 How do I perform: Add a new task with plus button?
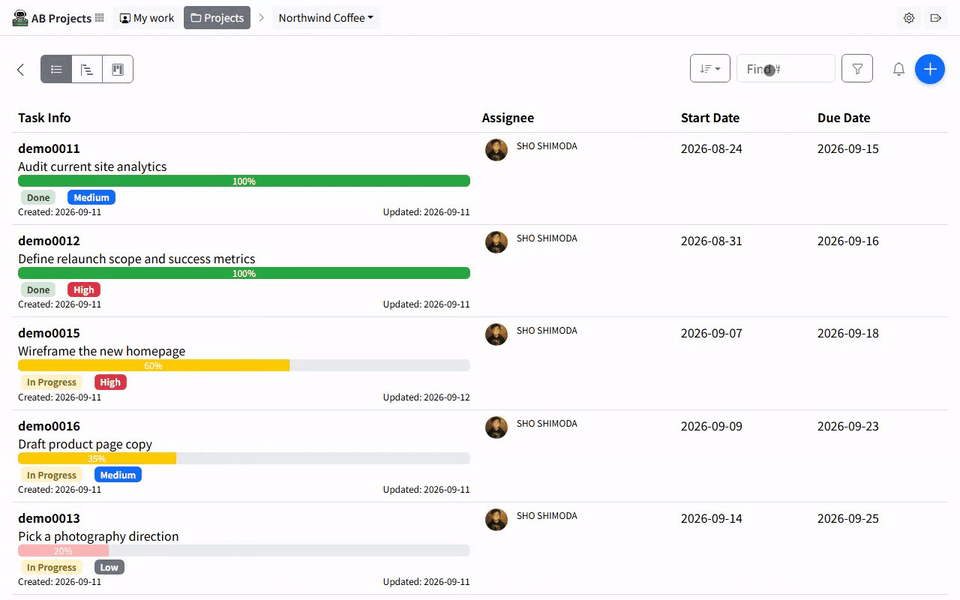(929, 69)
